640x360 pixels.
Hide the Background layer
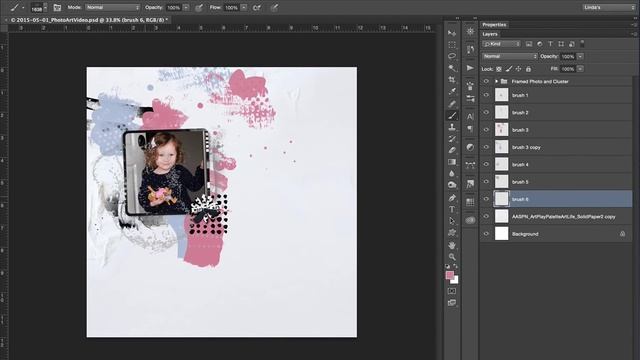click(486, 234)
